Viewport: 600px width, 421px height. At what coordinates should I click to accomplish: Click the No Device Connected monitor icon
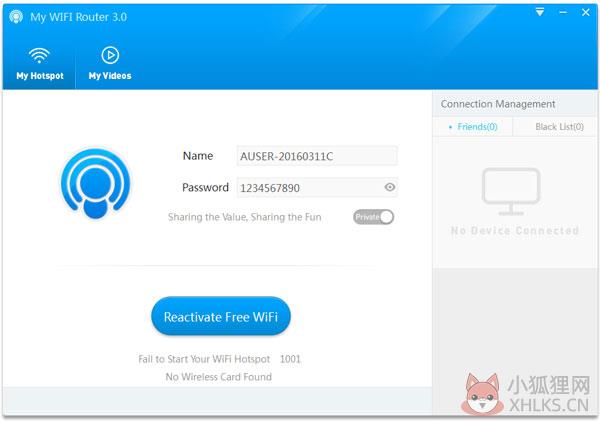511,191
